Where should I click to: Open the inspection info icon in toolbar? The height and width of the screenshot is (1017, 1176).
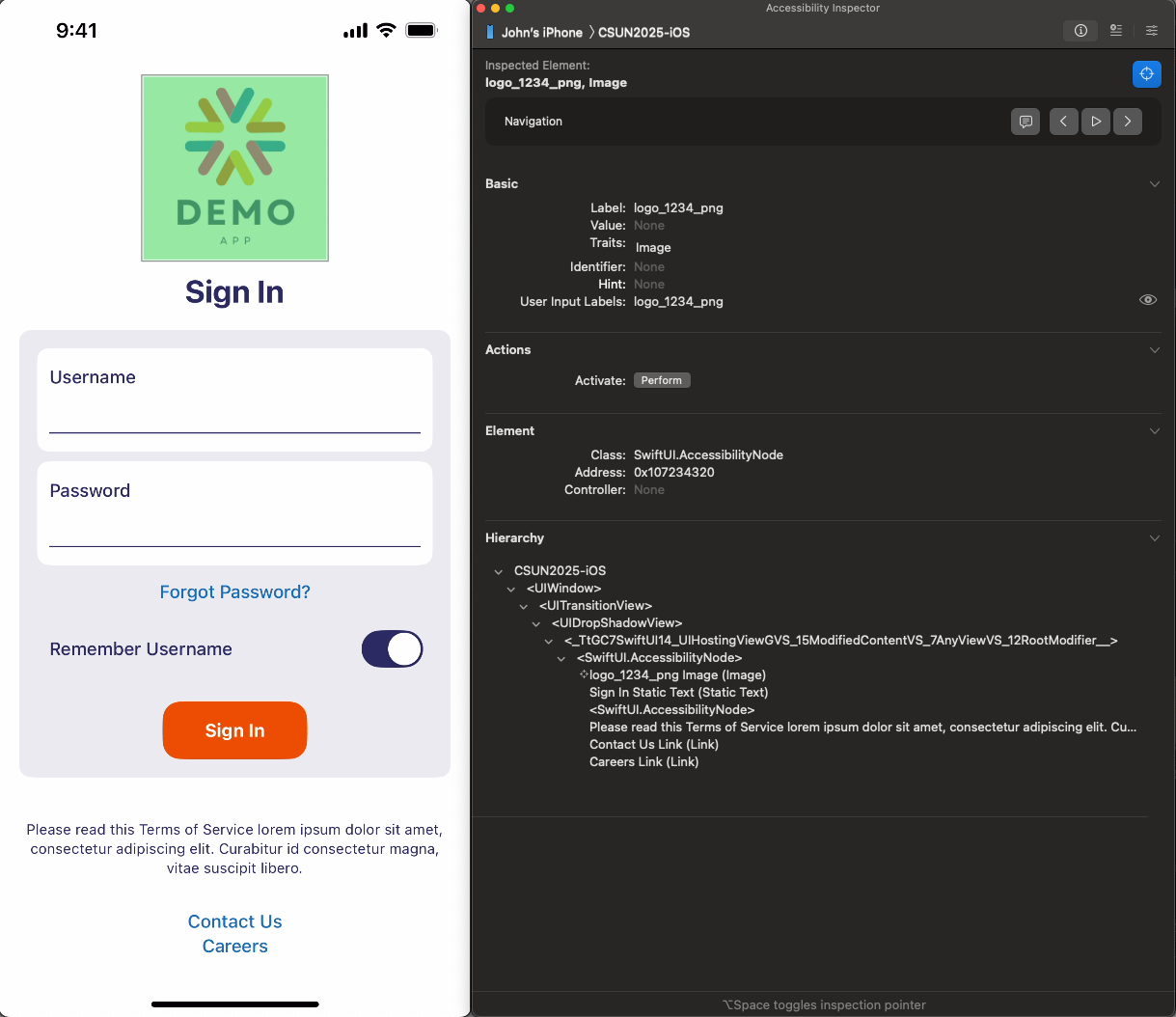click(x=1080, y=31)
